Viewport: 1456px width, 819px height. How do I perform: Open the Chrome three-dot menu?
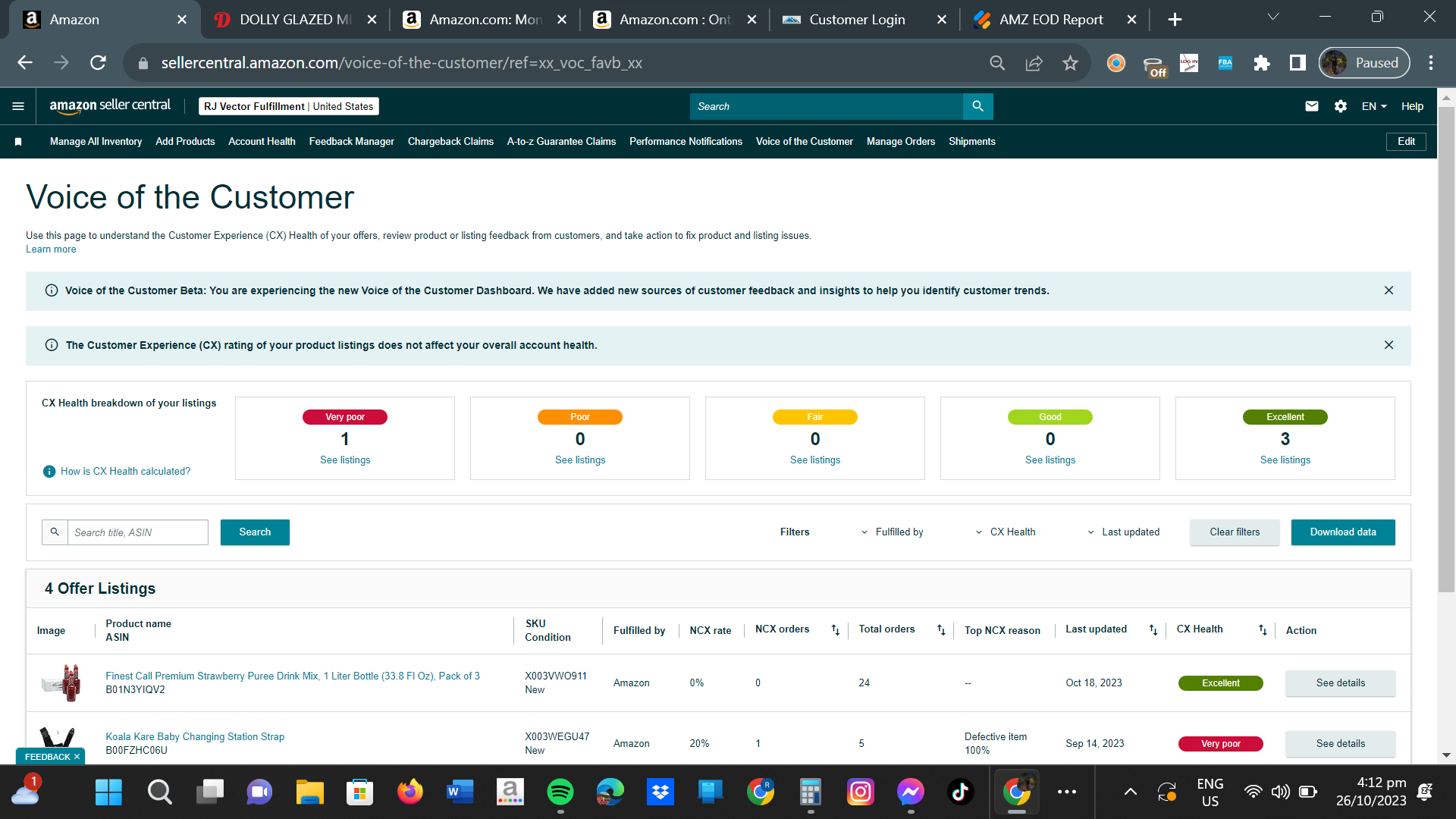(x=1431, y=63)
